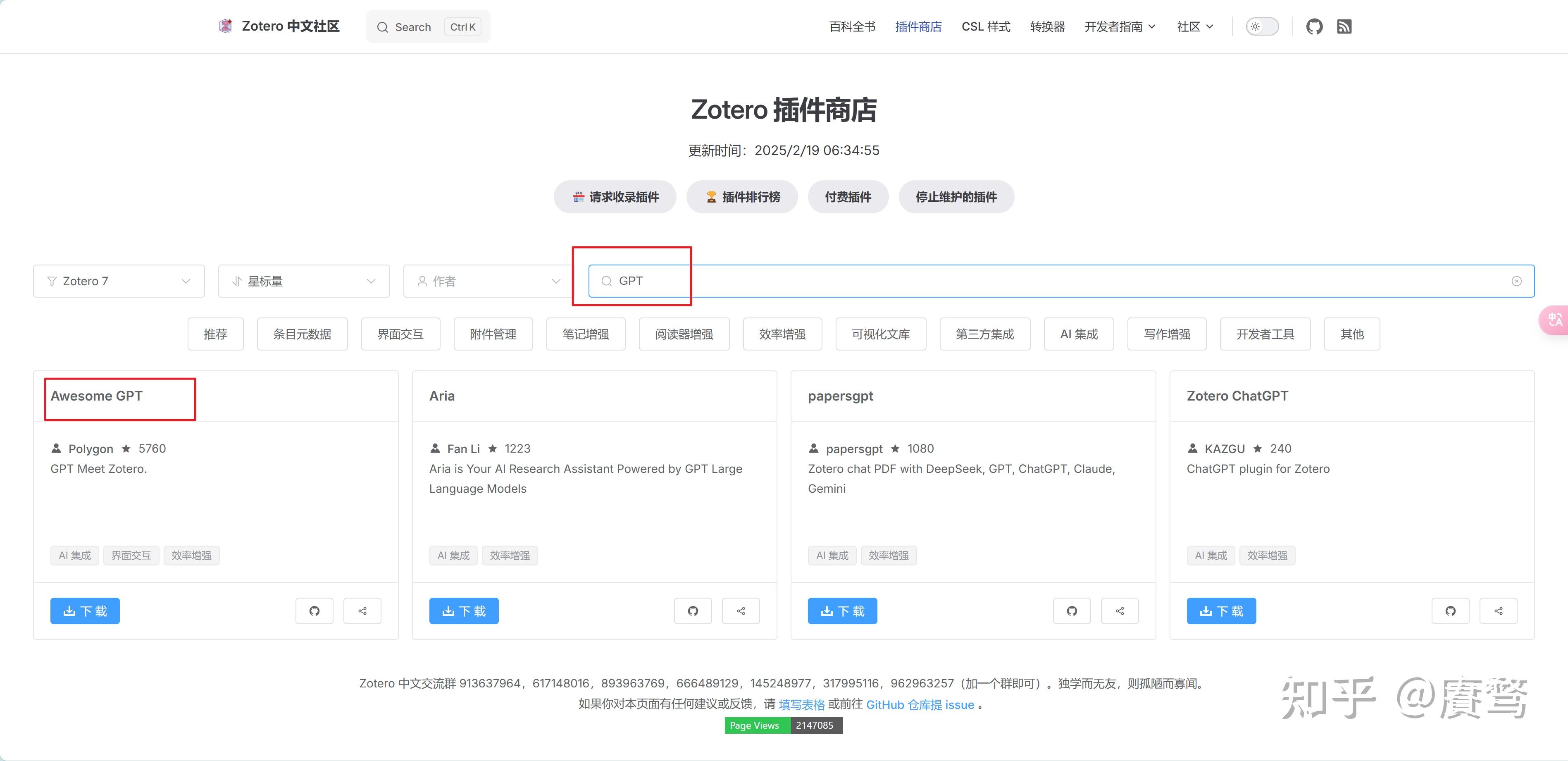Open the GitHub icon on the papersgpt card
The height and width of the screenshot is (761, 1568).
1071,611
